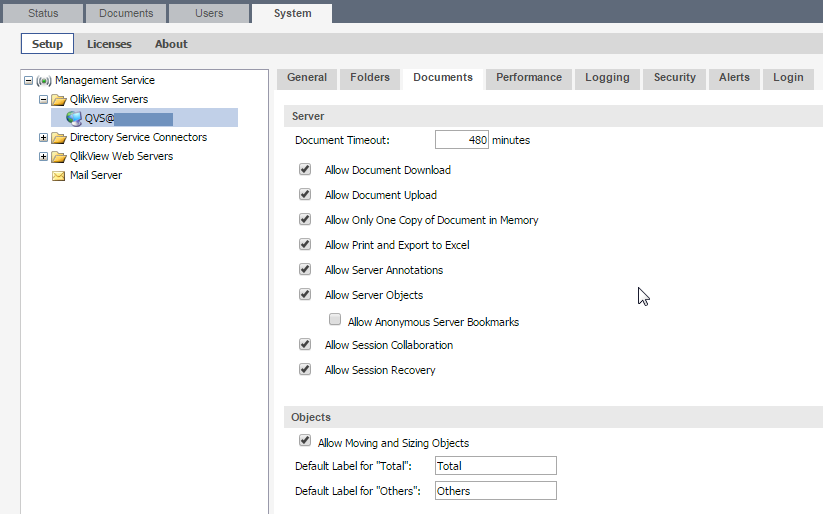Click the Default Label for Others field
Viewport: 823px width, 514px height.
pos(496,491)
